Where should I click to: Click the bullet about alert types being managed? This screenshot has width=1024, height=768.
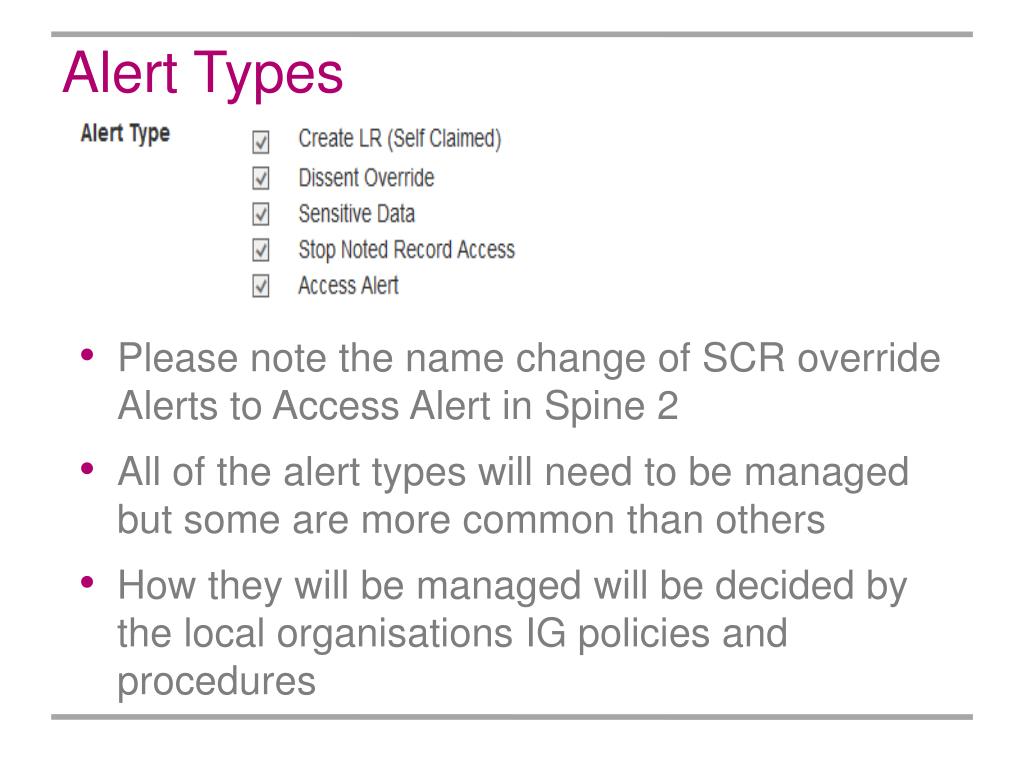tap(513, 496)
